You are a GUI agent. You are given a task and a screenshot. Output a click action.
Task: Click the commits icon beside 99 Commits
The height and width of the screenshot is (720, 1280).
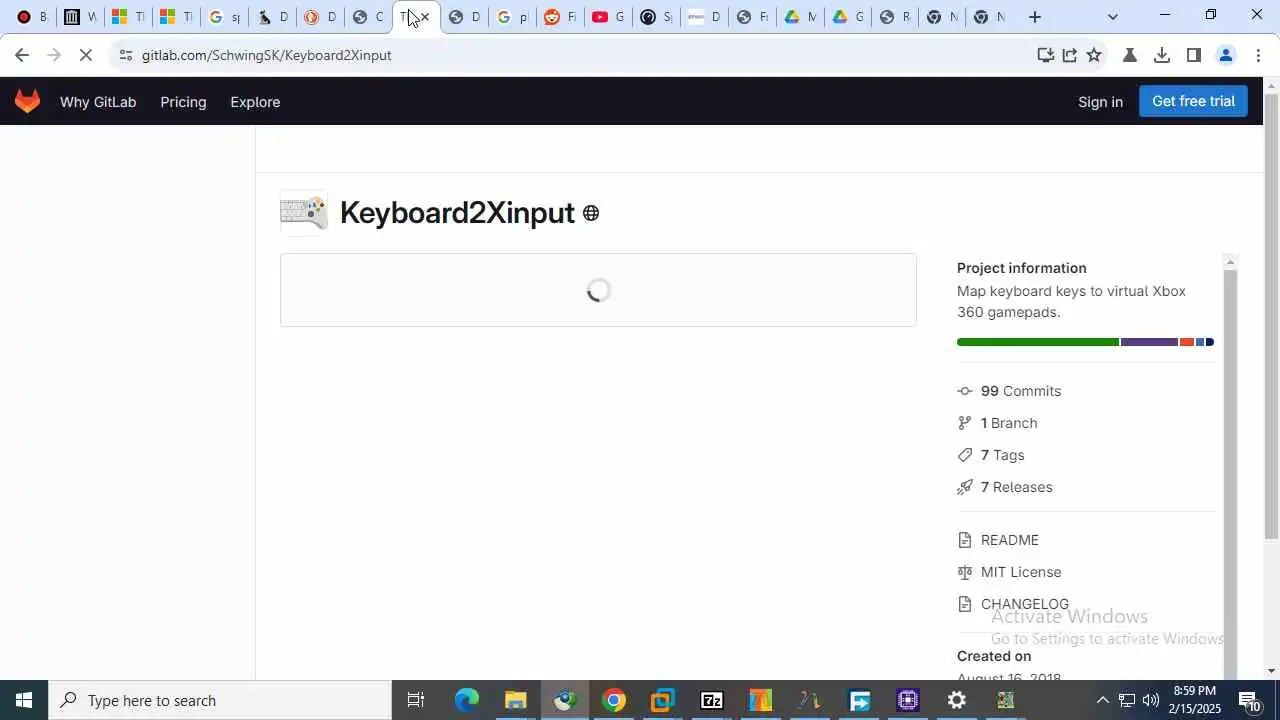click(964, 391)
